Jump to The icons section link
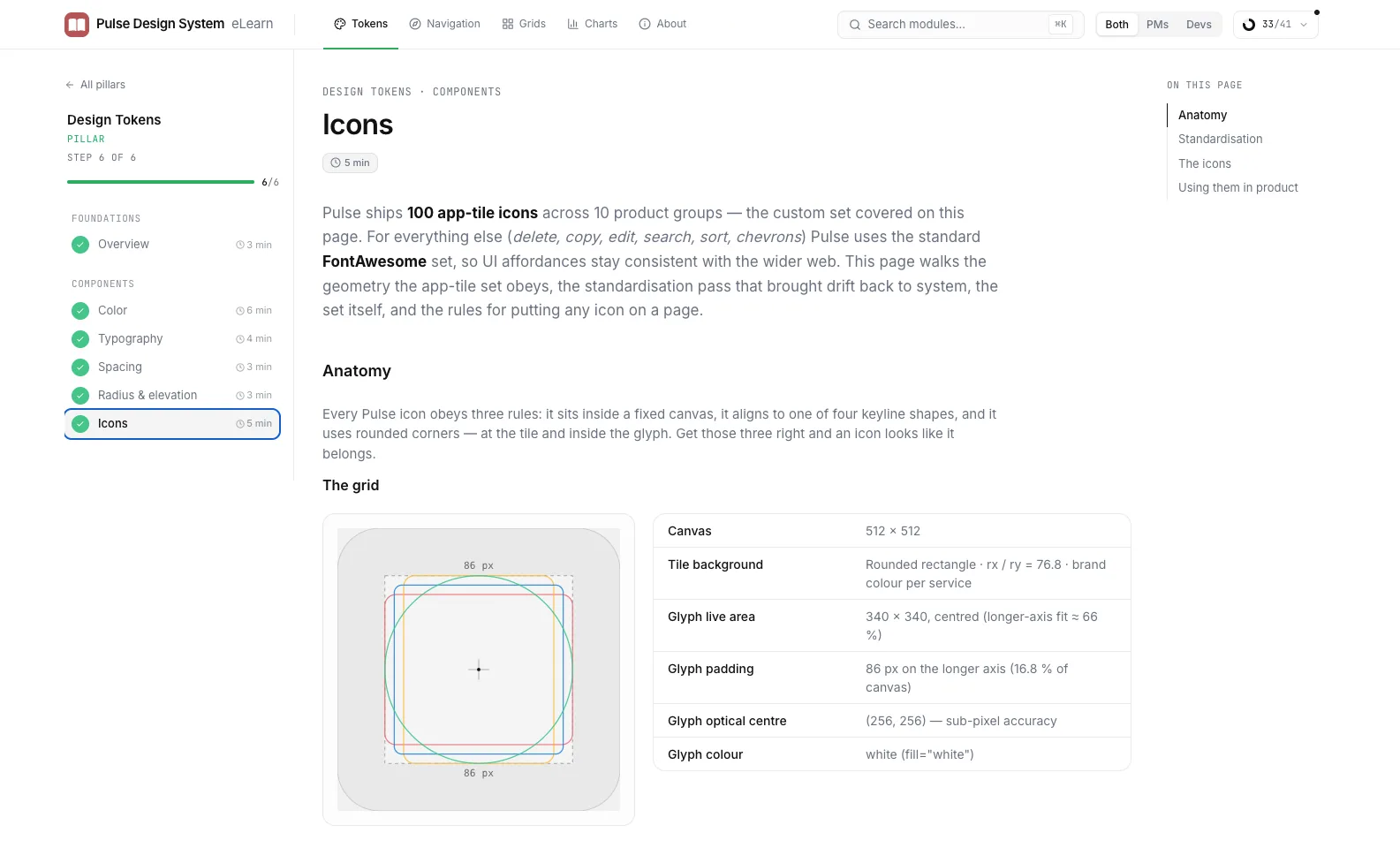This screenshot has width=1400, height=848. tap(1204, 163)
